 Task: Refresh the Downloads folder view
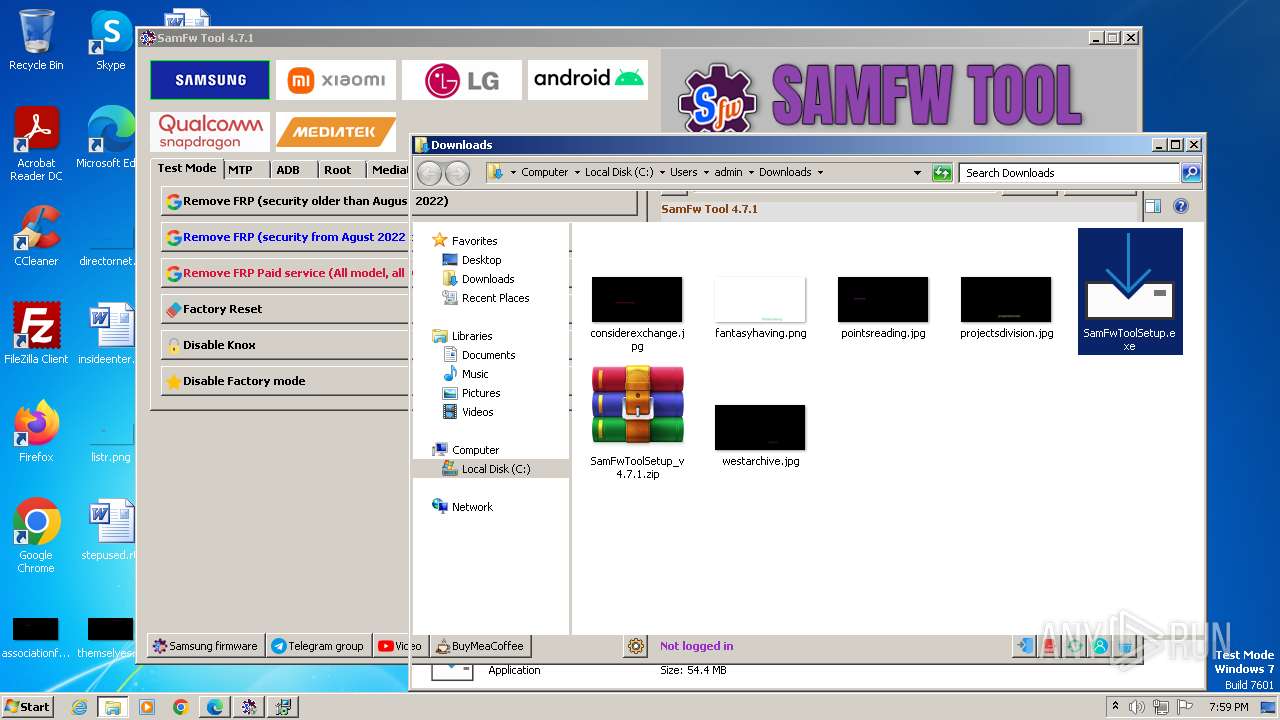click(941, 172)
